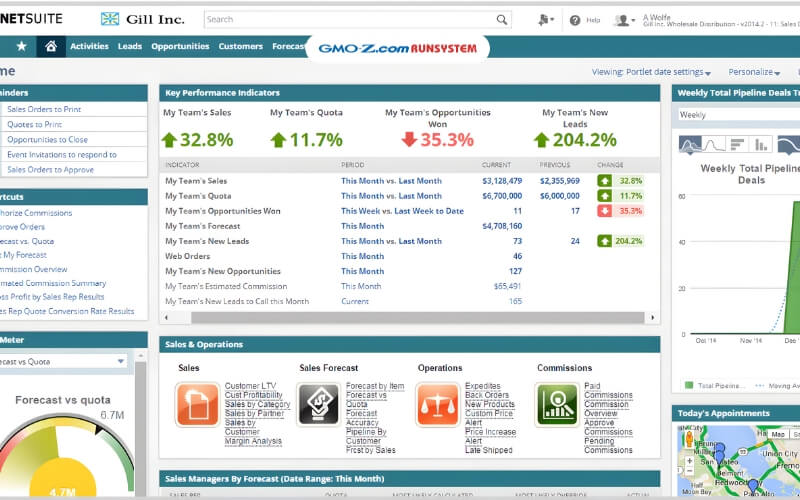Click the 204.2% New Leads headline

point(575,140)
